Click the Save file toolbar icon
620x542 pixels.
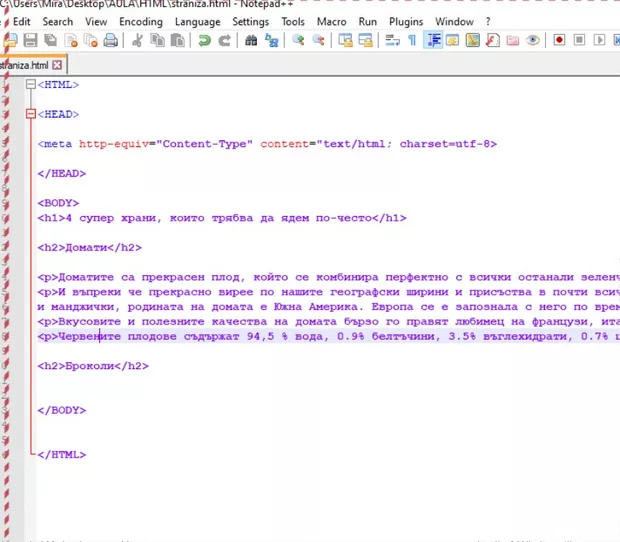click(x=30, y=41)
